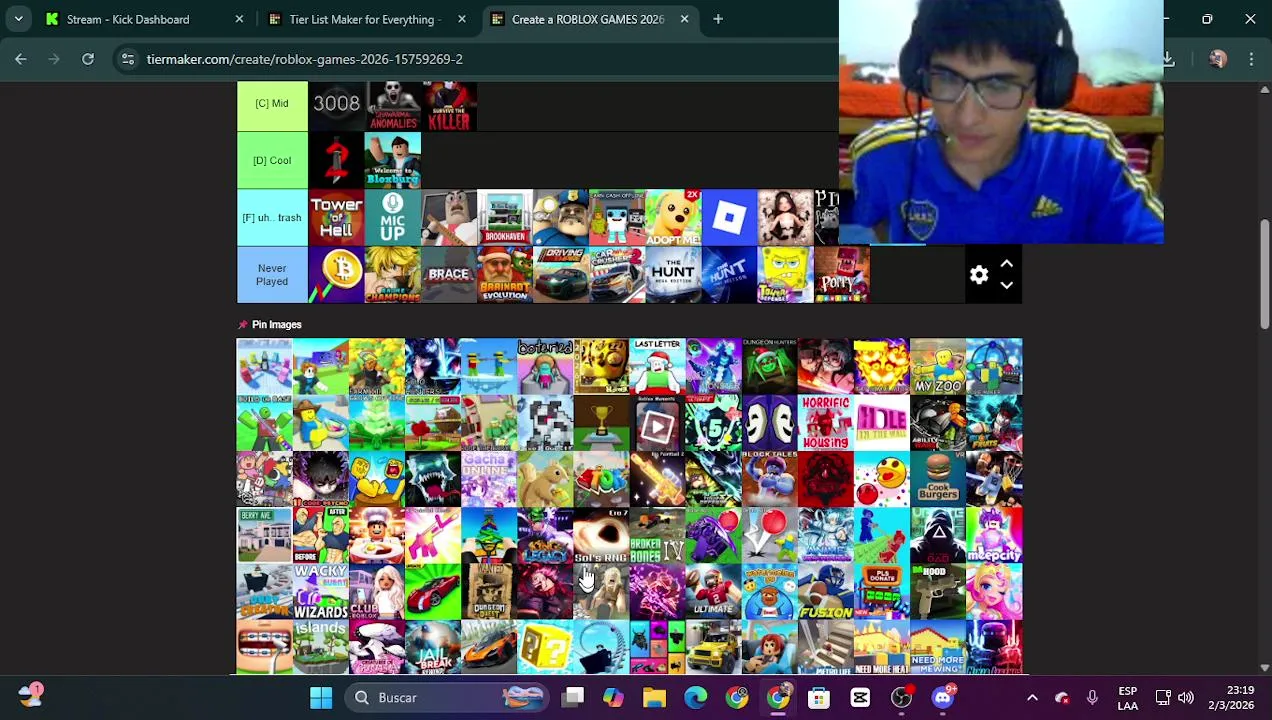Select the Brace thumbnail
The width and height of the screenshot is (1272, 720).
pyautogui.click(x=449, y=275)
